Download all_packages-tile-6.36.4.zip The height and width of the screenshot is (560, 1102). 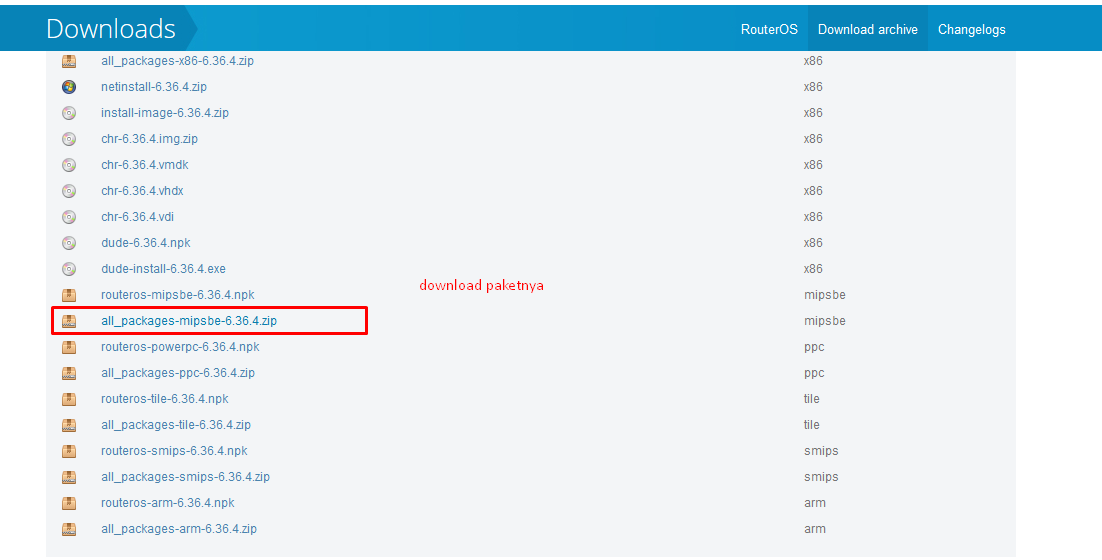tap(176, 425)
